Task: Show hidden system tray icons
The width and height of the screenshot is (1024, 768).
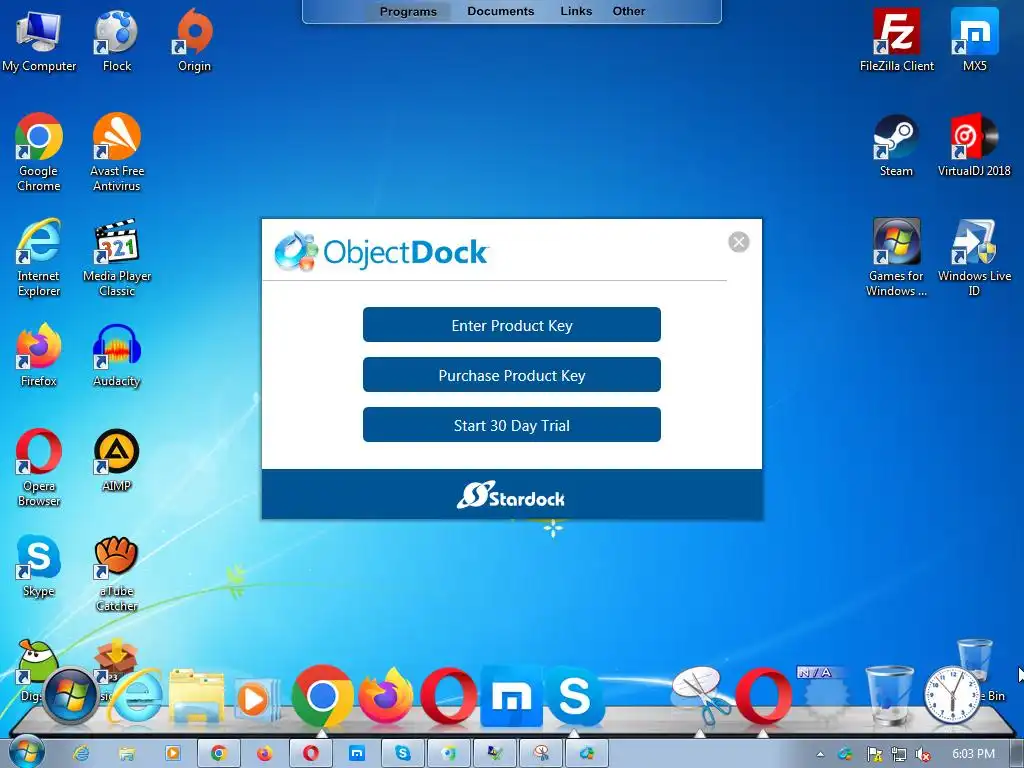Action: 820,754
